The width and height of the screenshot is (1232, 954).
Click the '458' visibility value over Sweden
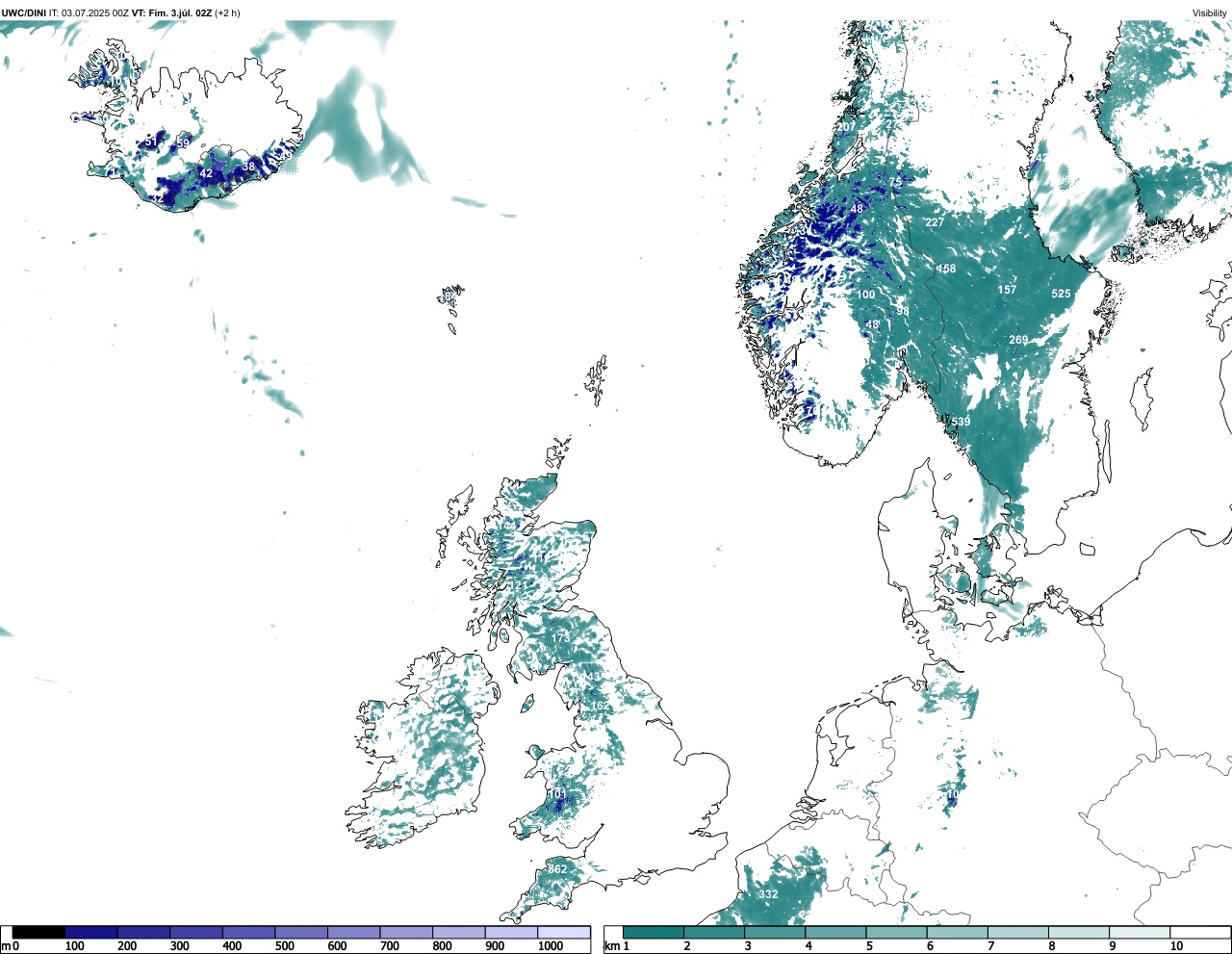click(x=946, y=269)
